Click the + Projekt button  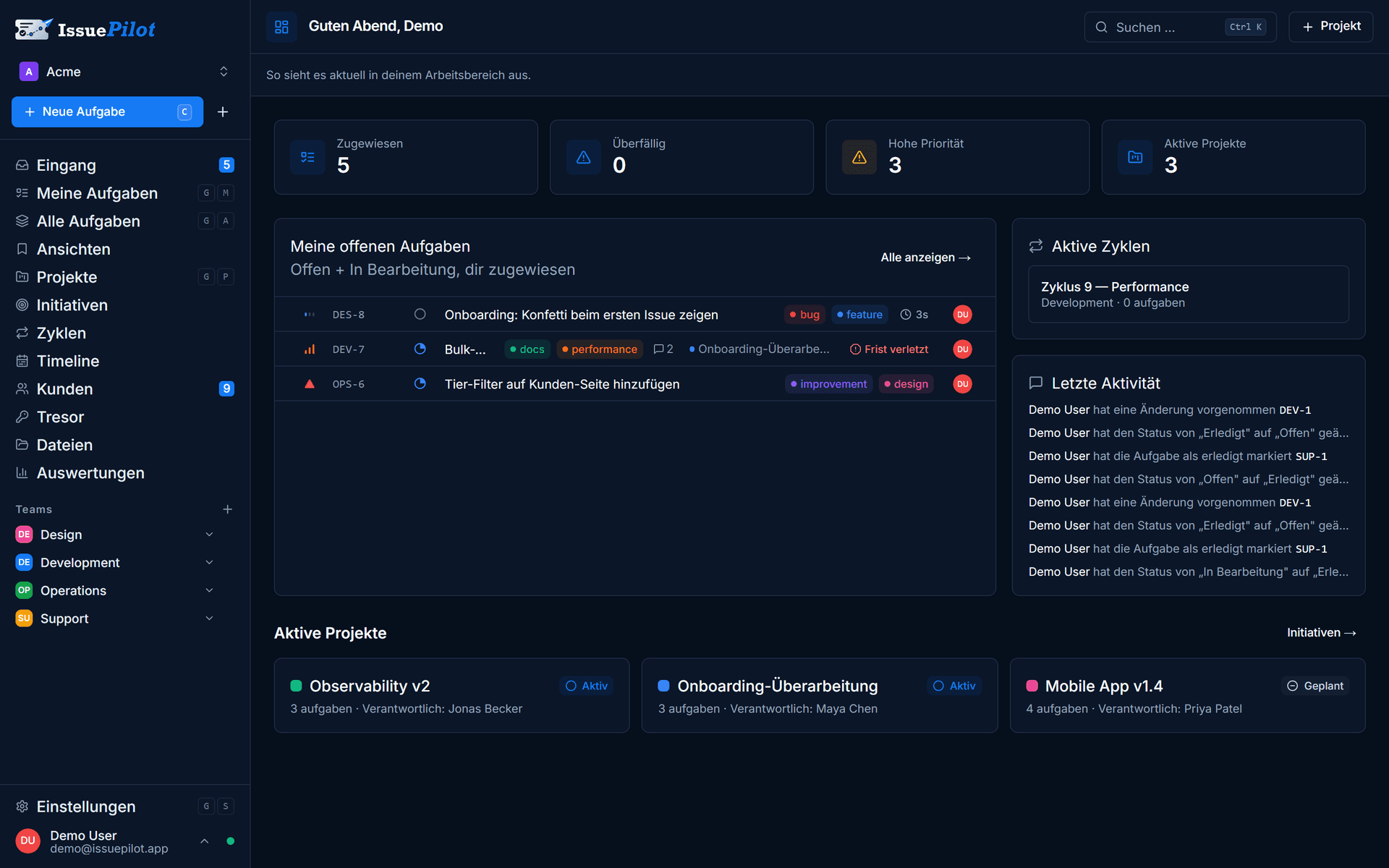pyautogui.click(x=1330, y=27)
